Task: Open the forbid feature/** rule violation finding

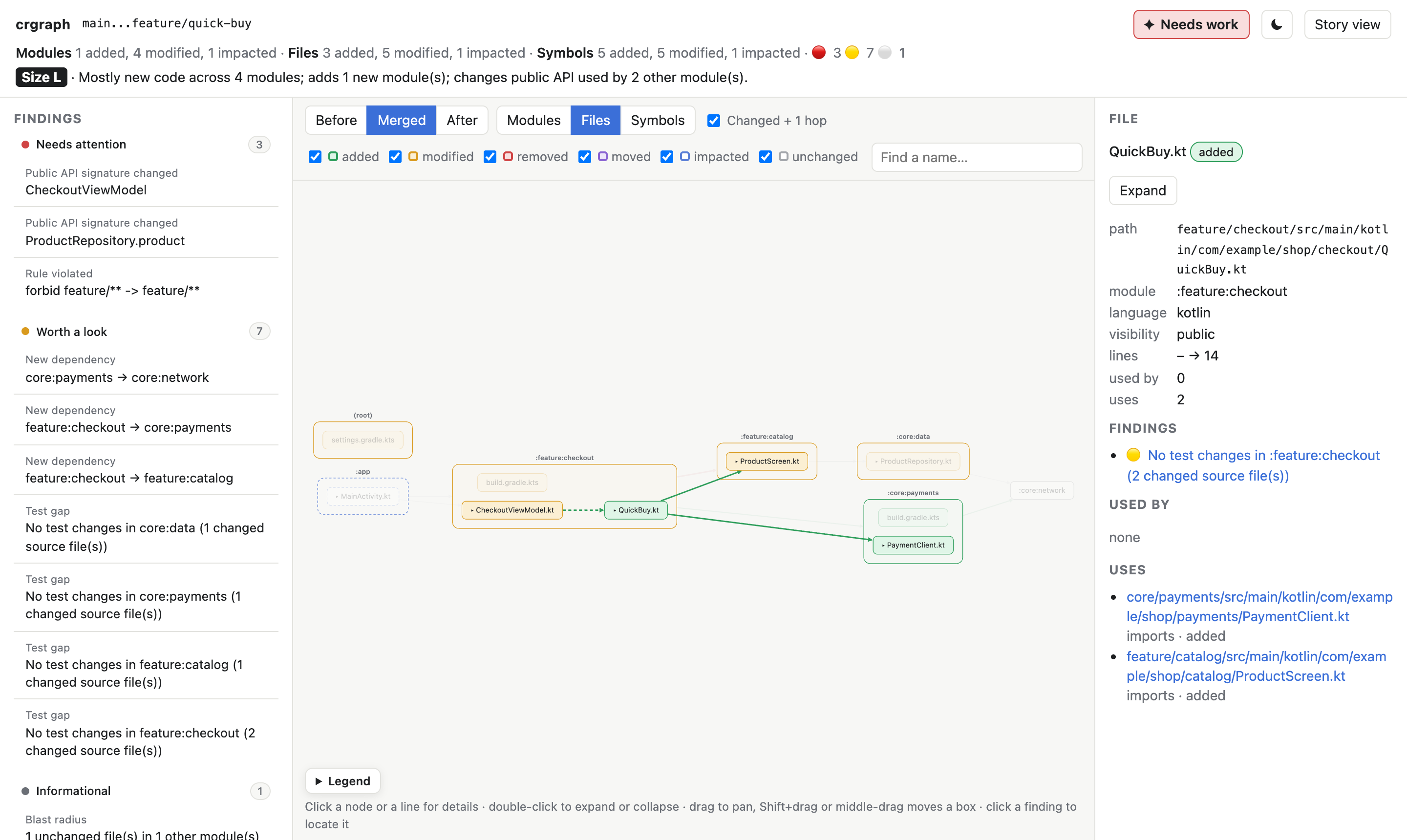Action: click(x=146, y=282)
